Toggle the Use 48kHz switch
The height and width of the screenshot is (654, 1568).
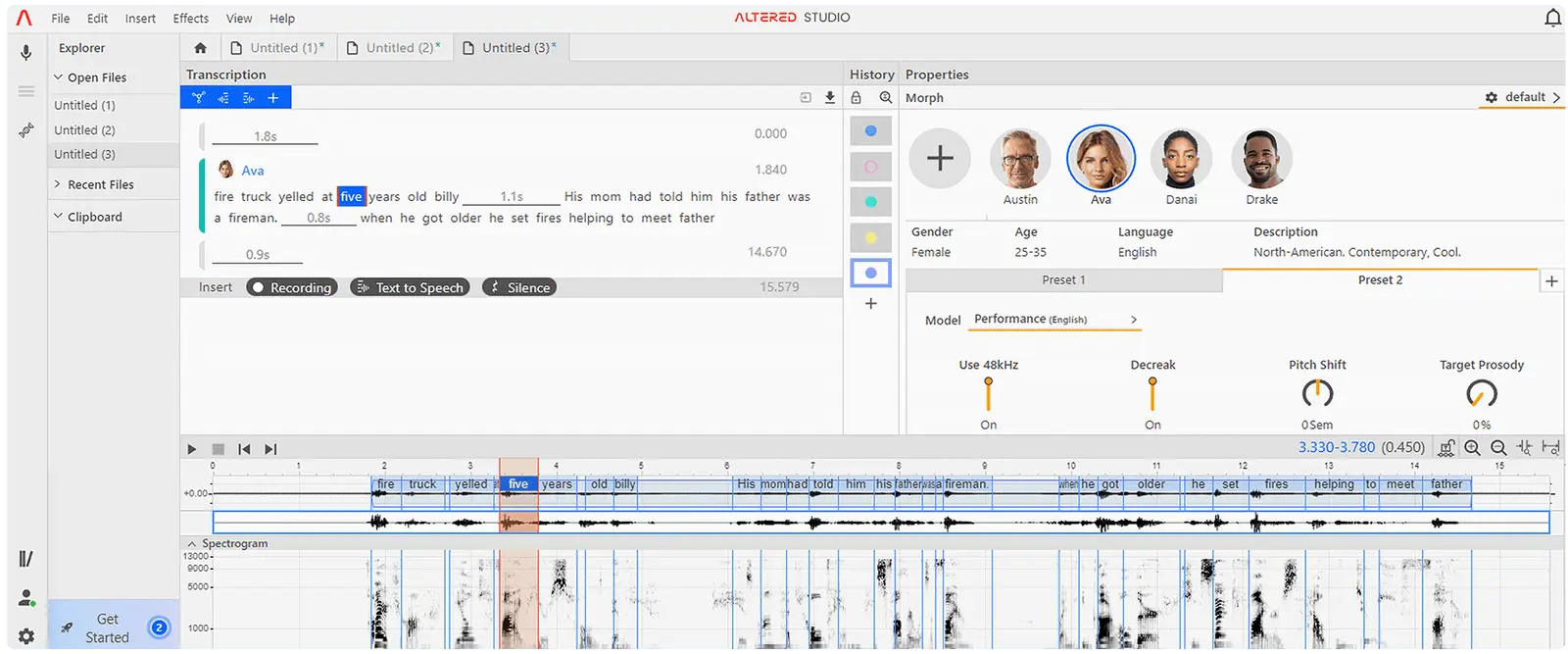point(988,394)
